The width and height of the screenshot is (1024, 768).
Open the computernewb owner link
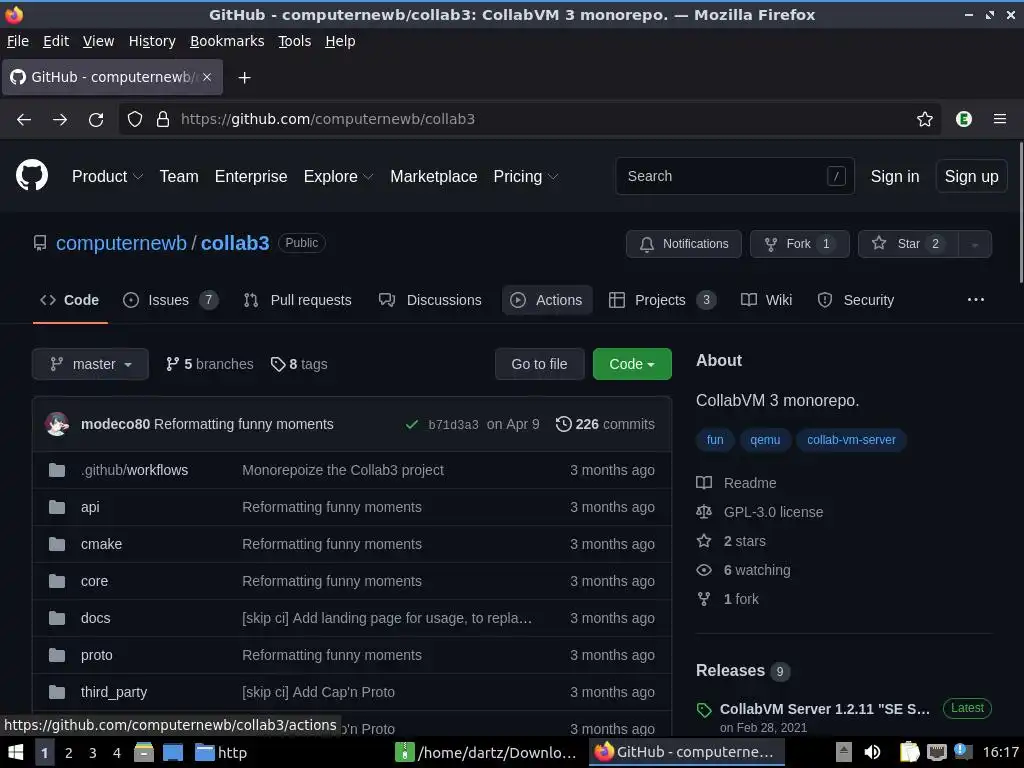[x=121, y=243]
